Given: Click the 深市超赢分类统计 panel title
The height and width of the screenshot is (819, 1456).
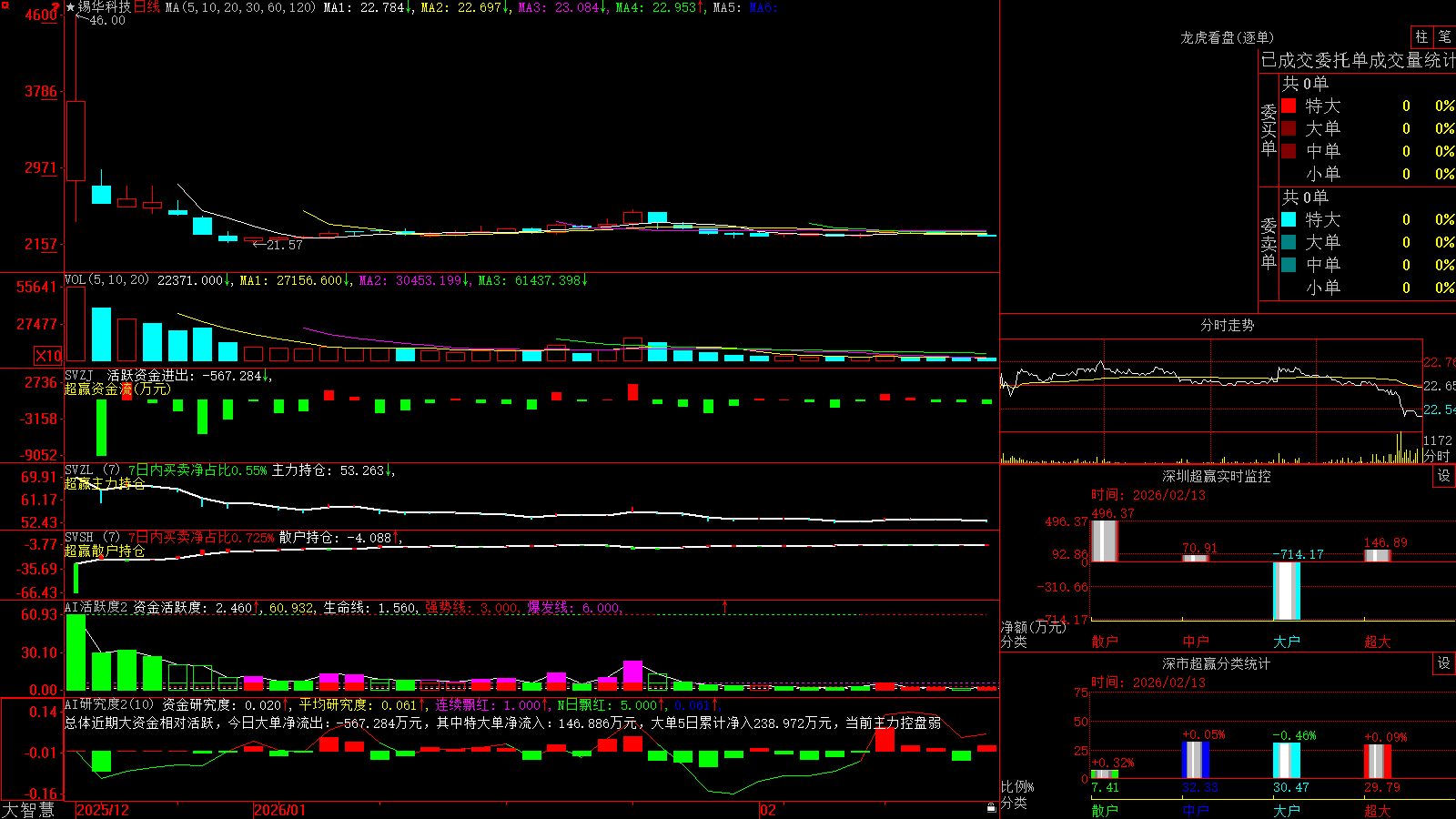Looking at the screenshot, I should [1217, 663].
